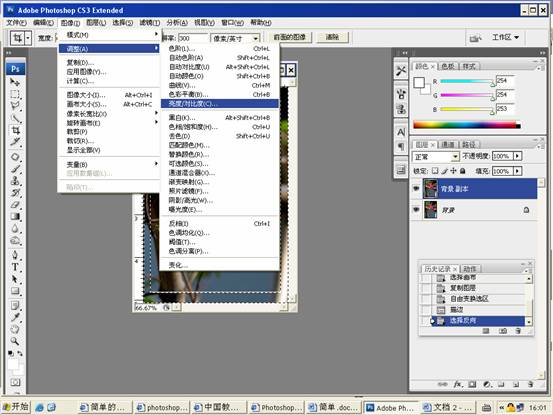Open the Layers panel options menu
The width and height of the screenshot is (553, 415).
coord(539,146)
